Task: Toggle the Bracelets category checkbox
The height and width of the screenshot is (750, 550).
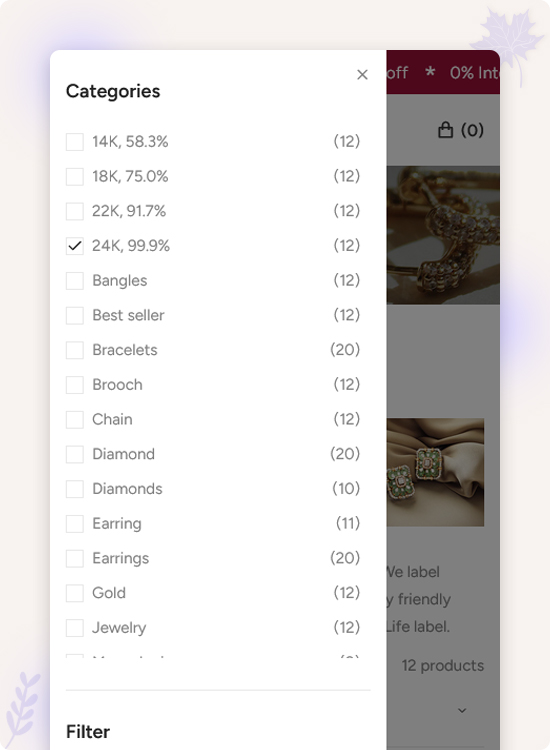Action: [75, 350]
